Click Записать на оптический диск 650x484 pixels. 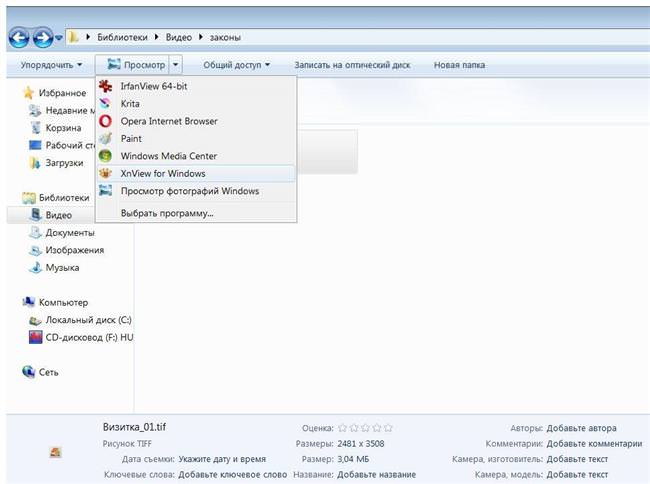pyautogui.click(x=352, y=65)
